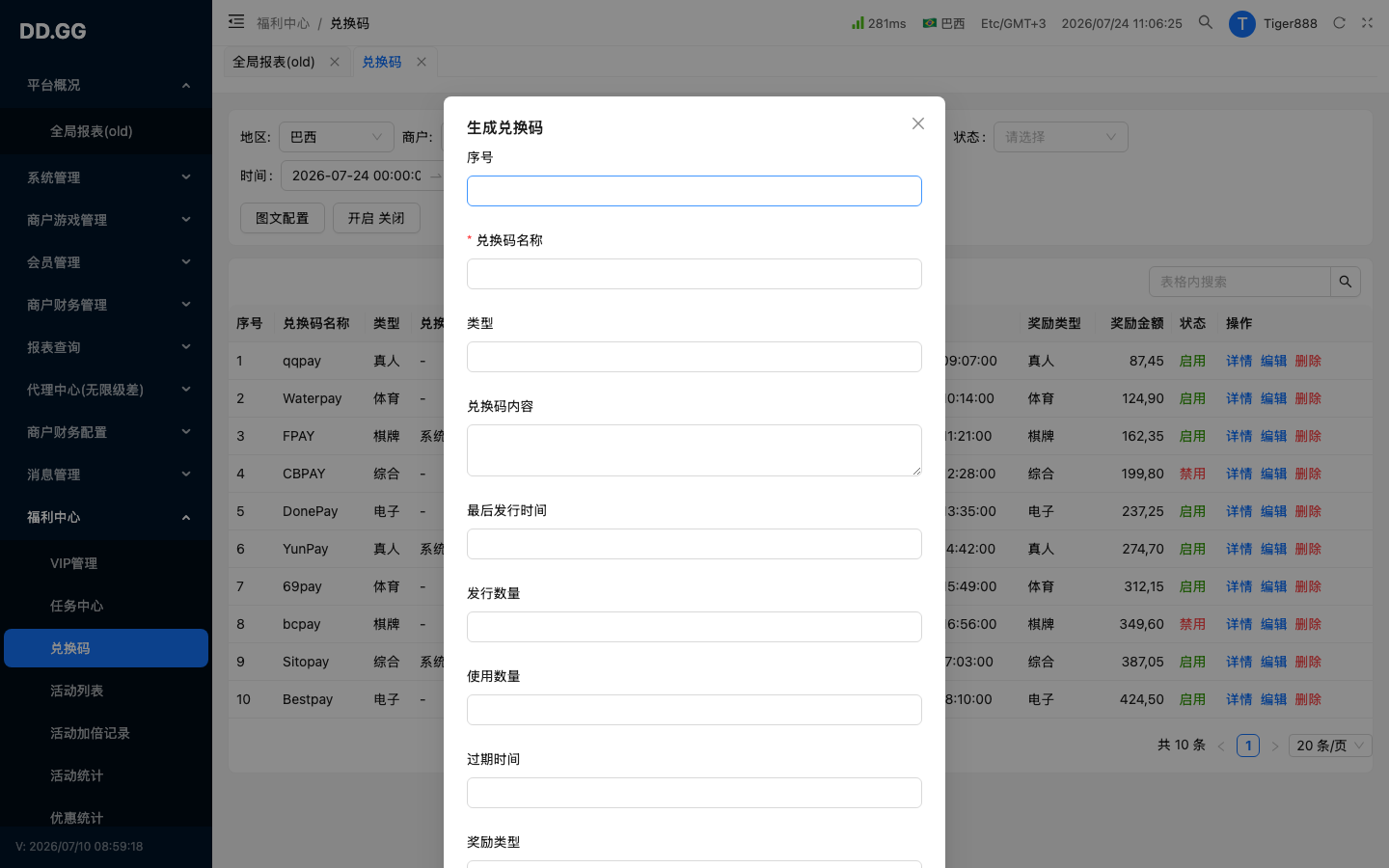
Task: Refresh the page with reload icon
Action: pyautogui.click(x=1339, y=22)
